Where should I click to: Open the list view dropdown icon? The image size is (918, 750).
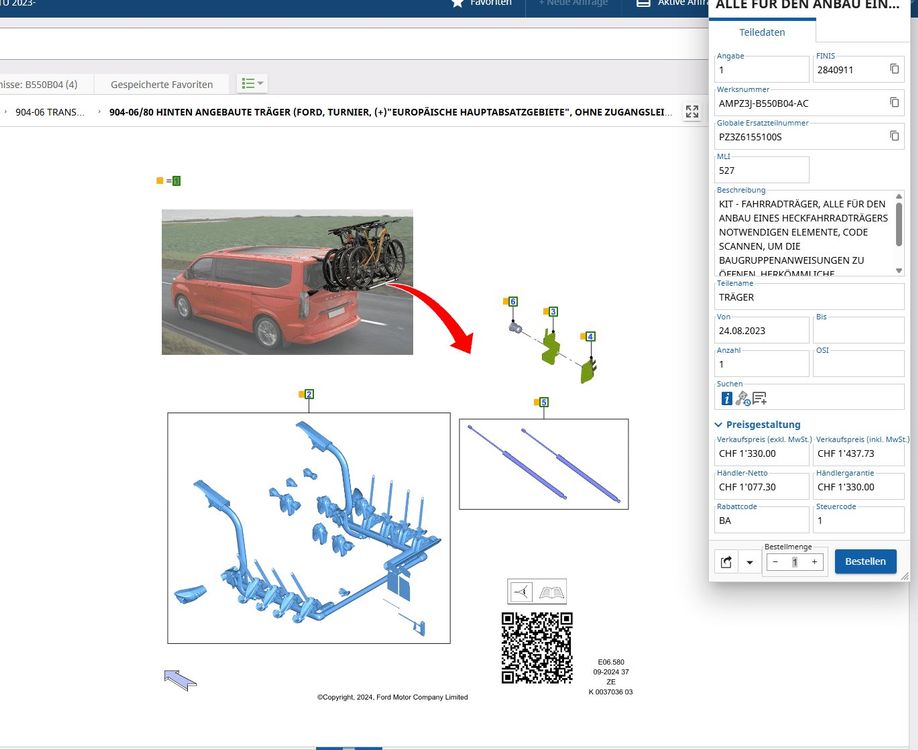click(252, 84)
